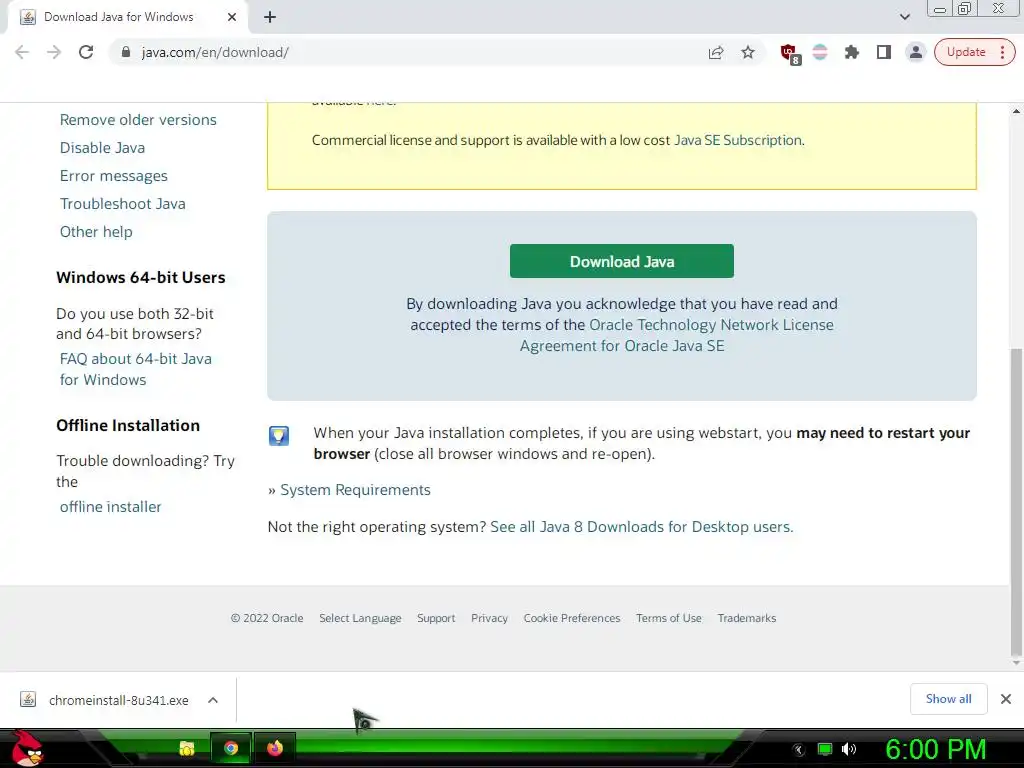Click the volume speaker tray icon
1024x768 pixels.
click(849, 749)
